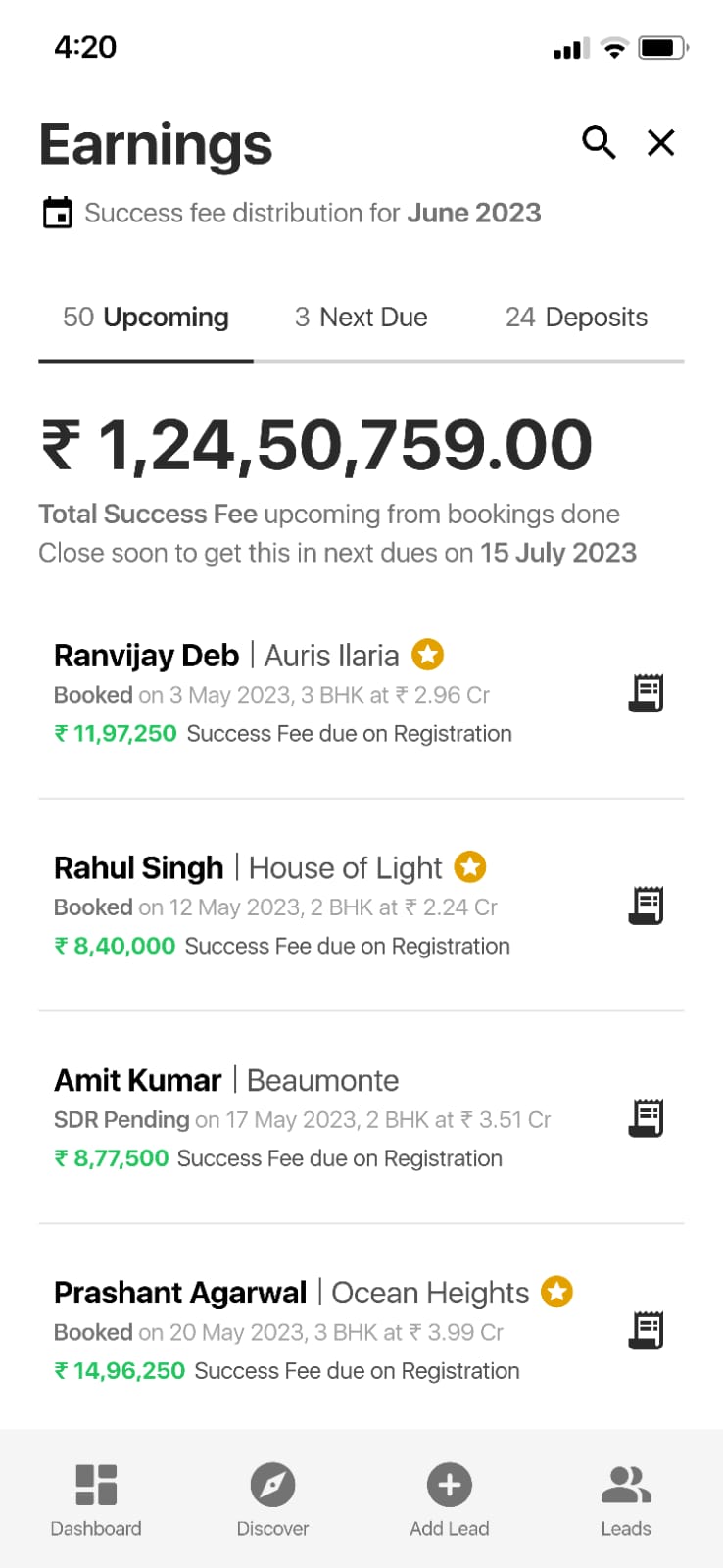The width and height of the screenshot is (723, 1568).
Task: Tap the ₹ 1,24,50,759.00 total amount
Action: [316, 445]
